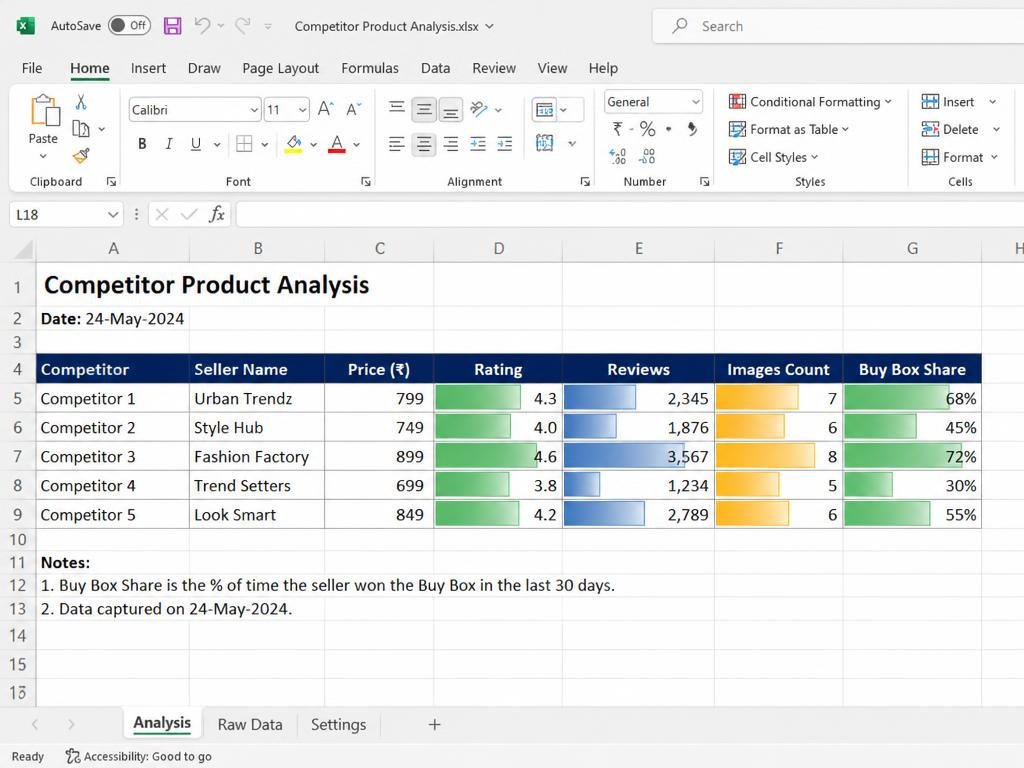Screen dimensions: 1024x768
Task: Apply the Borders icon
Action: click(244, 144)
